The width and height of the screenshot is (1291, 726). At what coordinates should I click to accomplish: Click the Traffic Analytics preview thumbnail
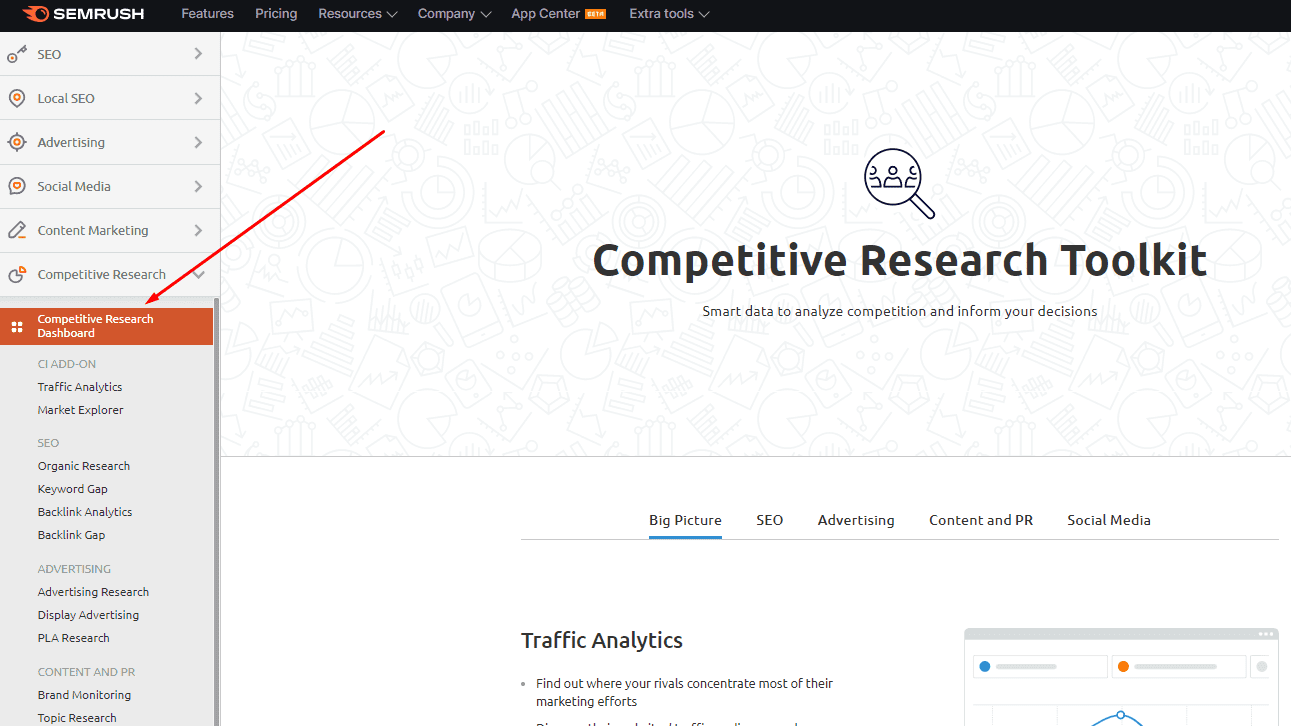1121,677
